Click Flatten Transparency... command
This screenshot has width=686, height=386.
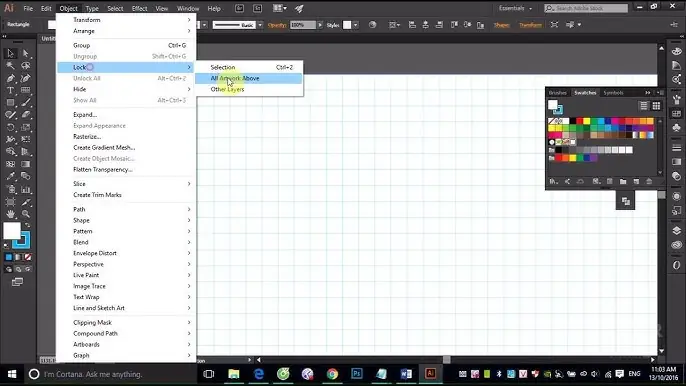pyautogui.click(x=126, y=169)
